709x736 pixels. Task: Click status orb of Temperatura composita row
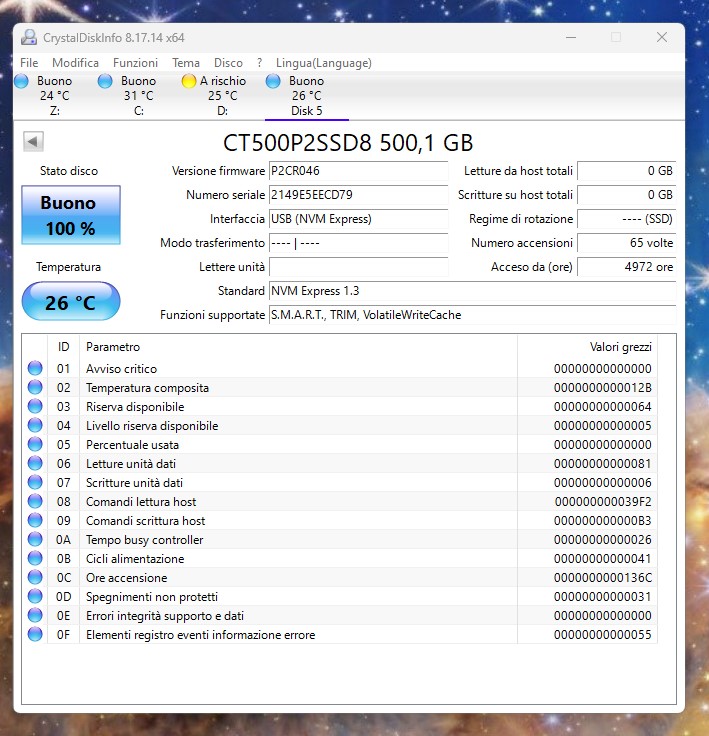[x=35, y=387]
